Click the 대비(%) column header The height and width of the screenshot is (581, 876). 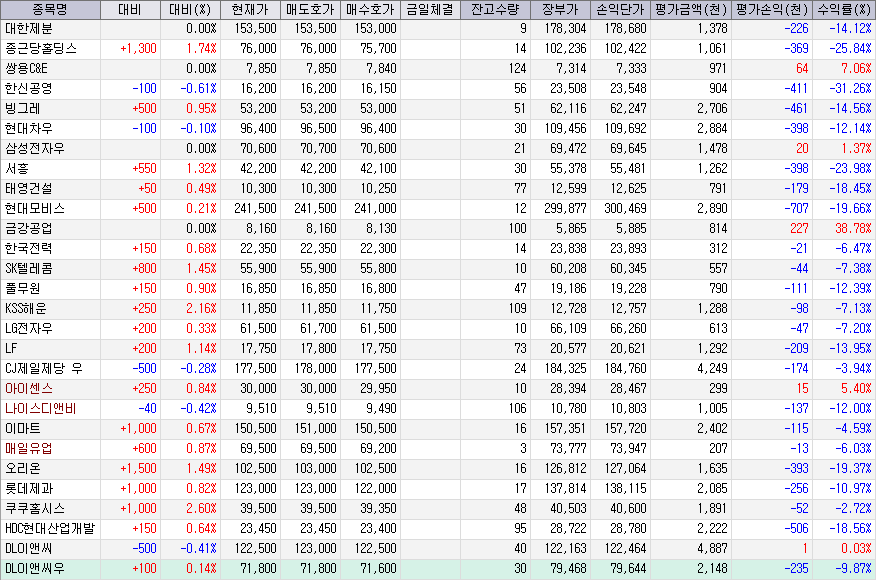pyautogui.click(x=191, y=9)
